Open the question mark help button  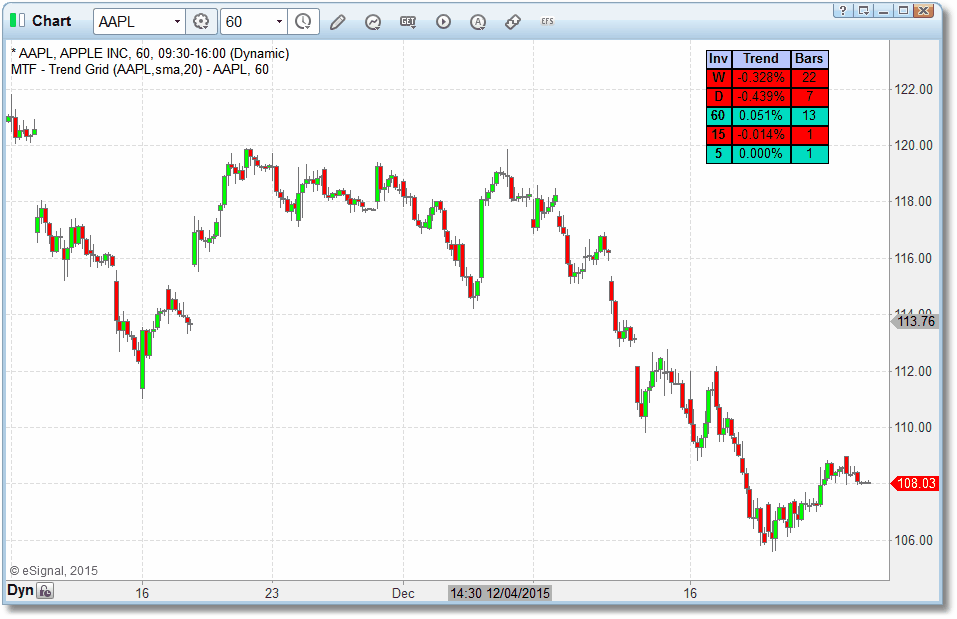click(843, 10)
